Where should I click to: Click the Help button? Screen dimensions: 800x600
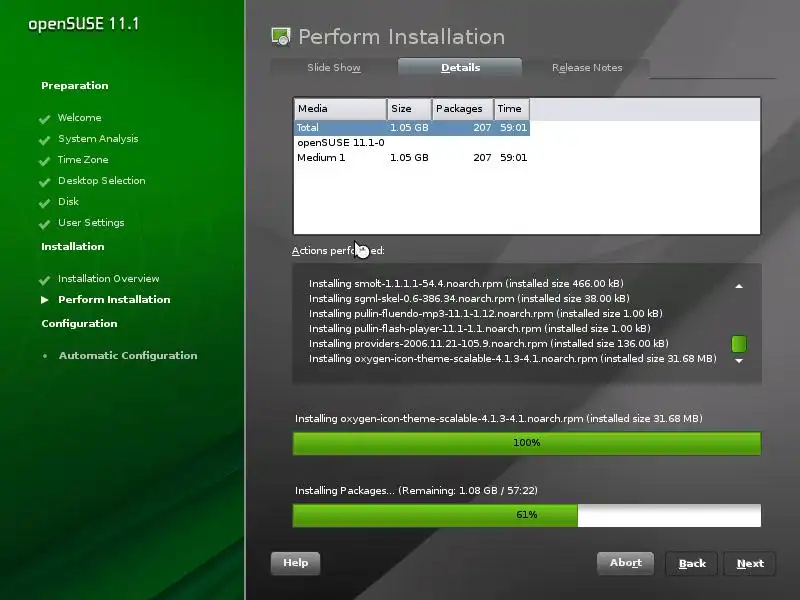tap(295, 563)
